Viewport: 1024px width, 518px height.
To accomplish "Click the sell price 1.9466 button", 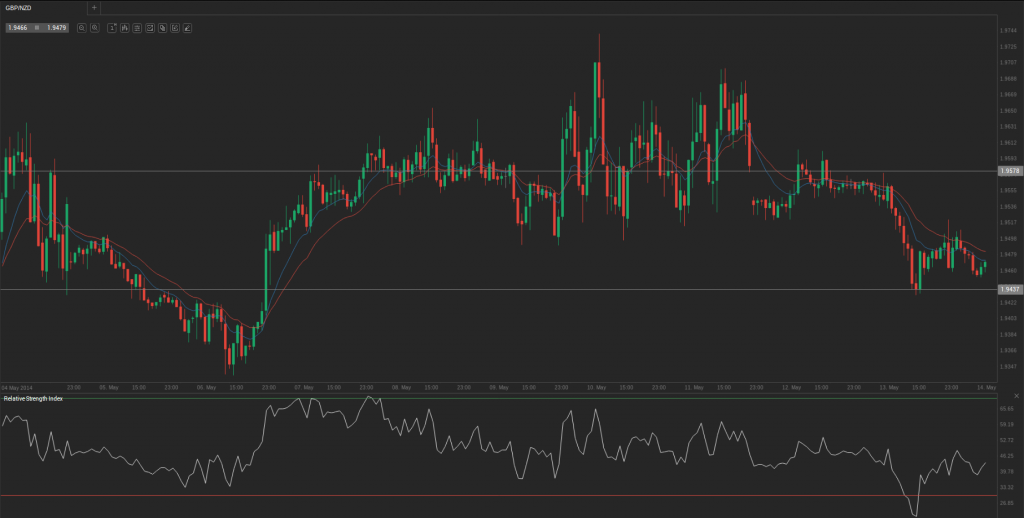I will 18,28.
